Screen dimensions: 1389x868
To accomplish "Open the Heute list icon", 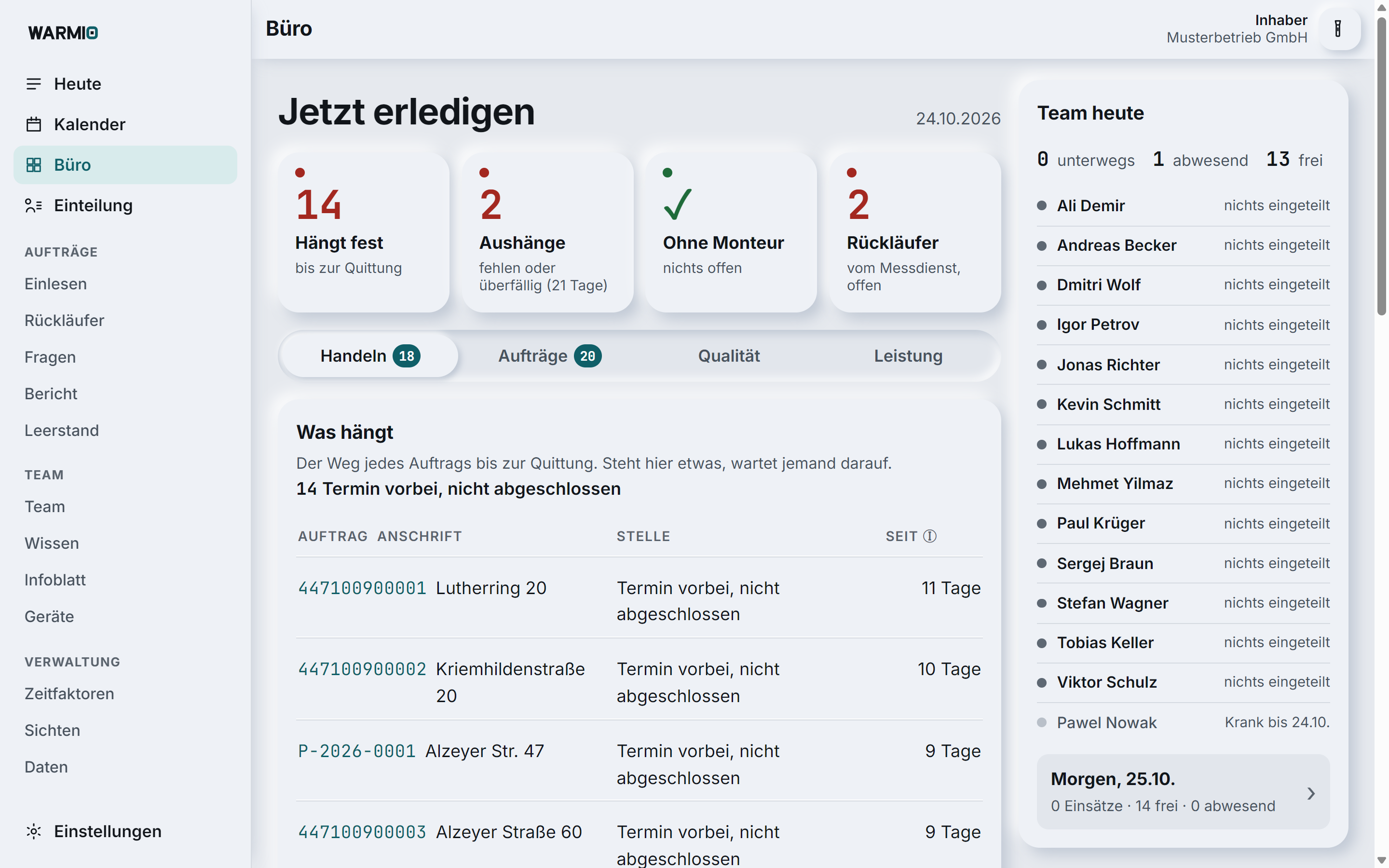I will click(34, 84).
